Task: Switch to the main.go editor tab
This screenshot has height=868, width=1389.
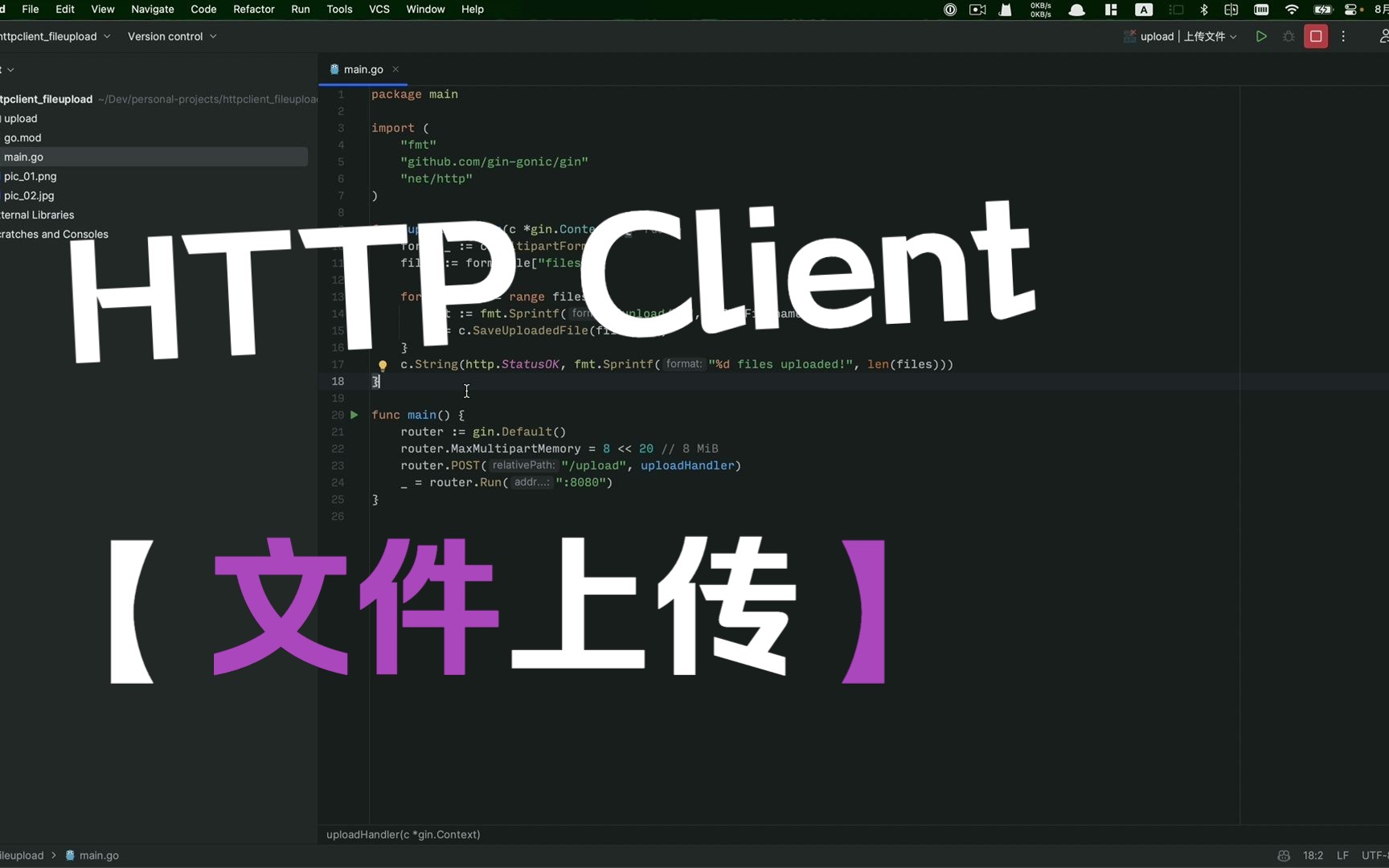Action: (x=363, y=69)
